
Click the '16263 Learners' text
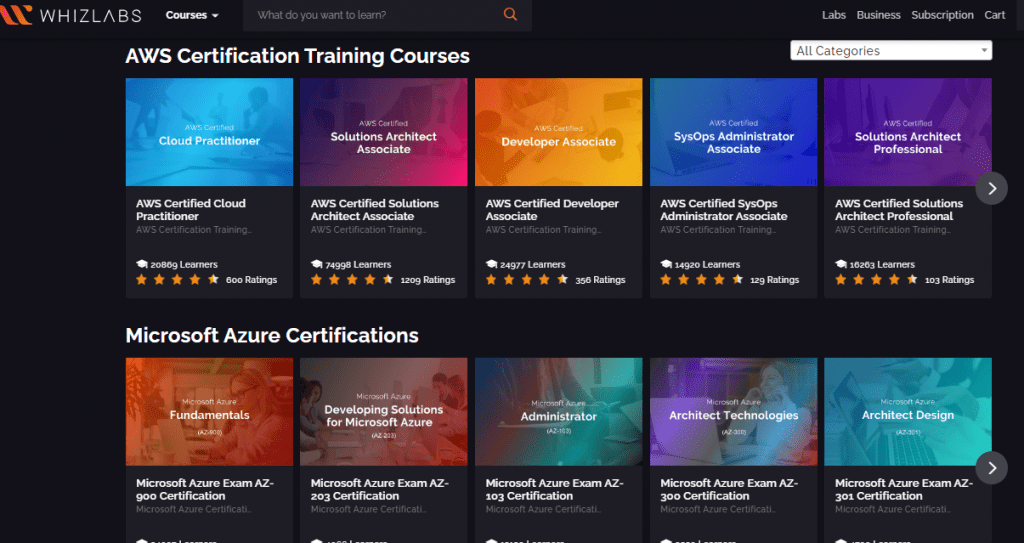pyautogui.click(x=882, y=265)
